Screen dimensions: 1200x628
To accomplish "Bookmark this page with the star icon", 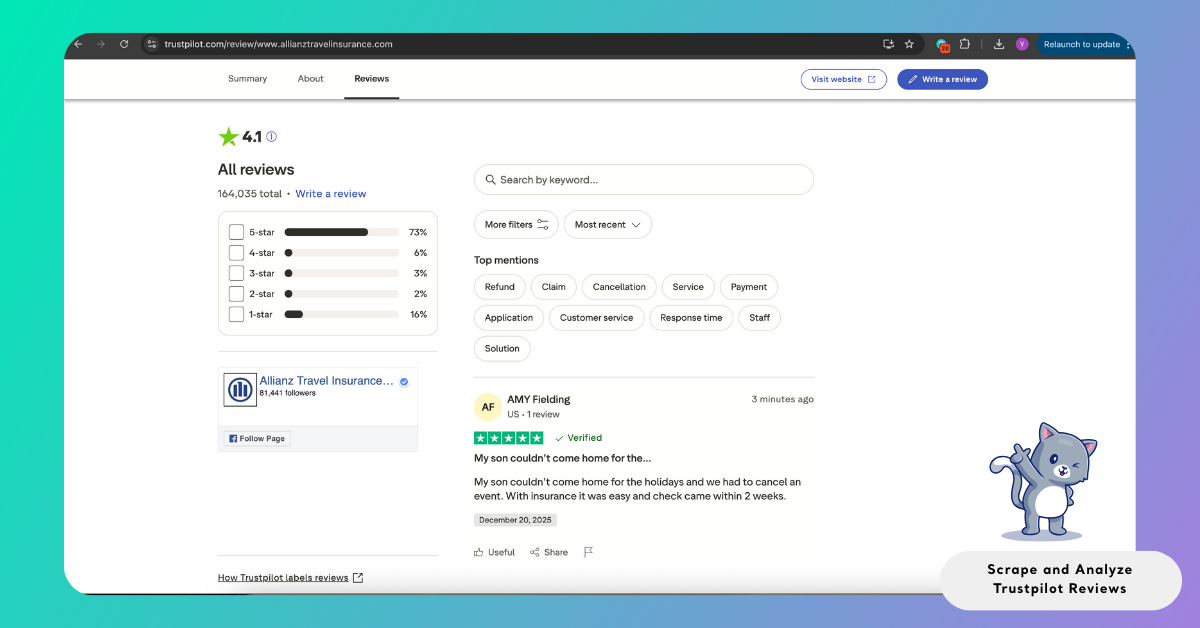I will click(x=909, y=44).
